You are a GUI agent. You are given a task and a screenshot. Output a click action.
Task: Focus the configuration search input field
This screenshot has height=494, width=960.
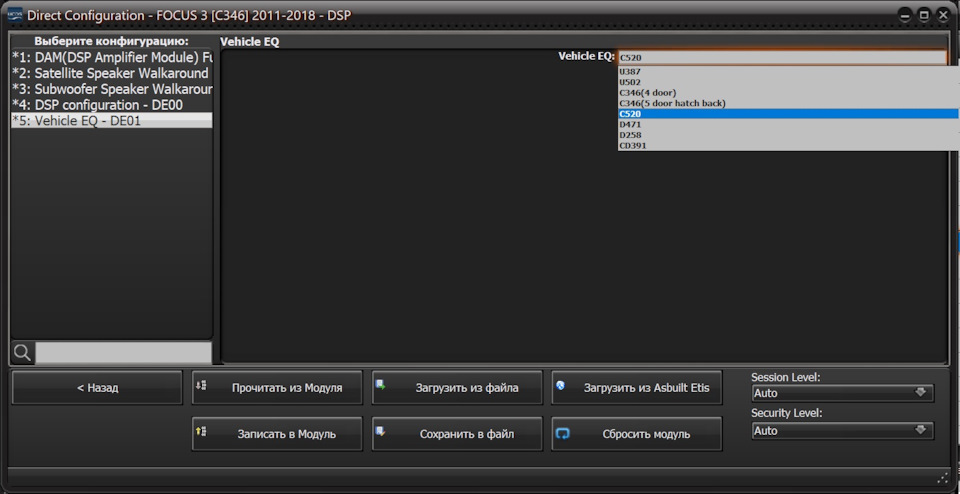(124, 353)
